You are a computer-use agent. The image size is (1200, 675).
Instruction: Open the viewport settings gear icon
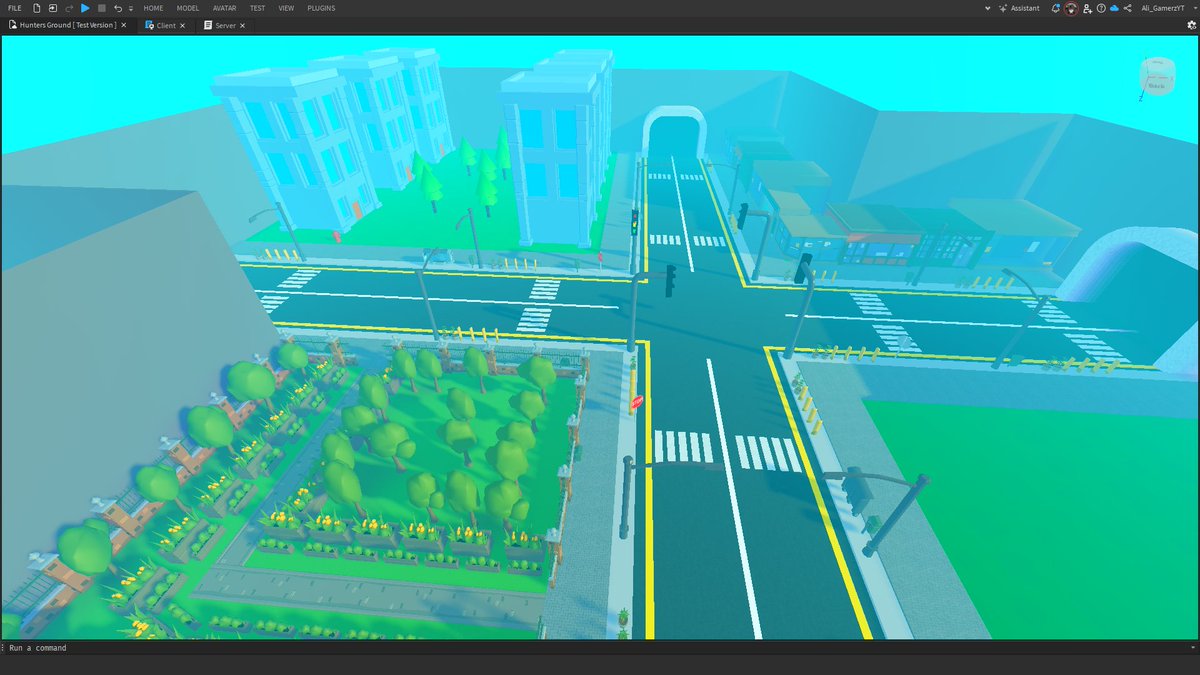(1191, 25)
